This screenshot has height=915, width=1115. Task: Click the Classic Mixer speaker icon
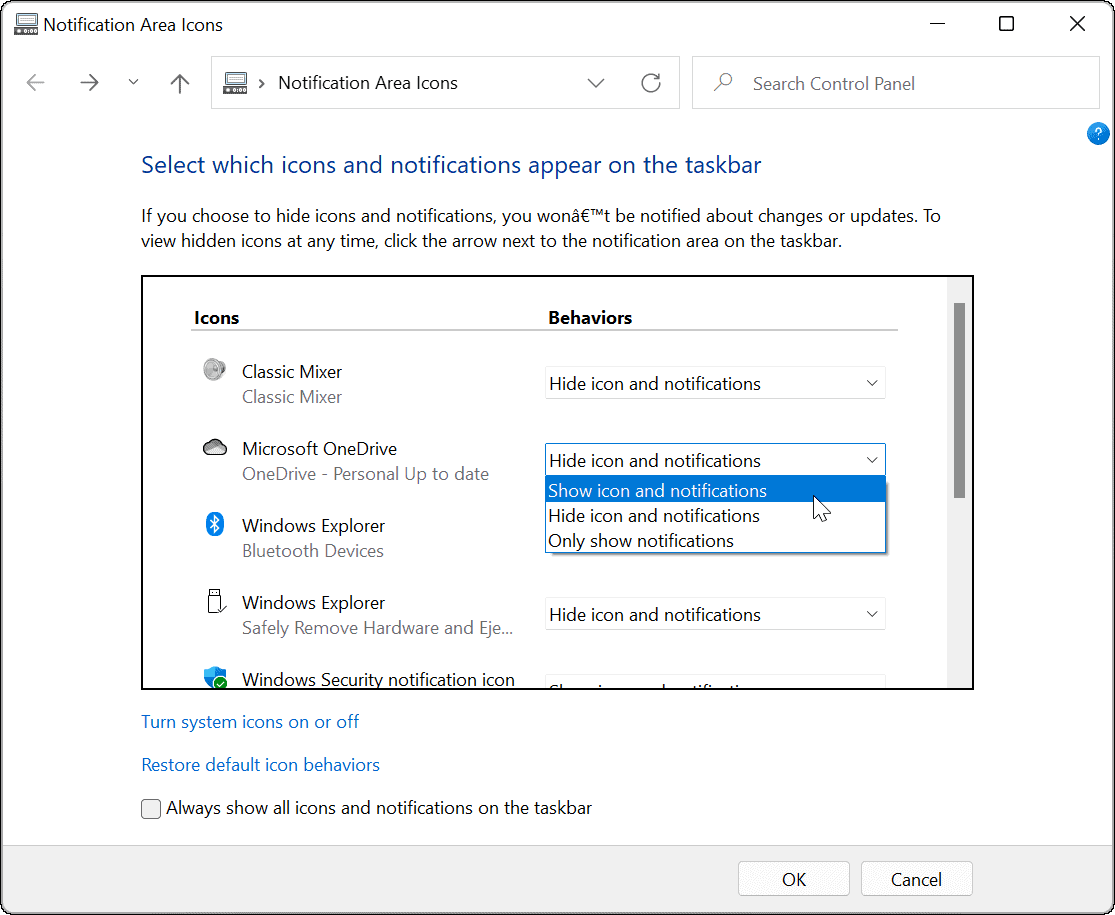tap(214, 369)
